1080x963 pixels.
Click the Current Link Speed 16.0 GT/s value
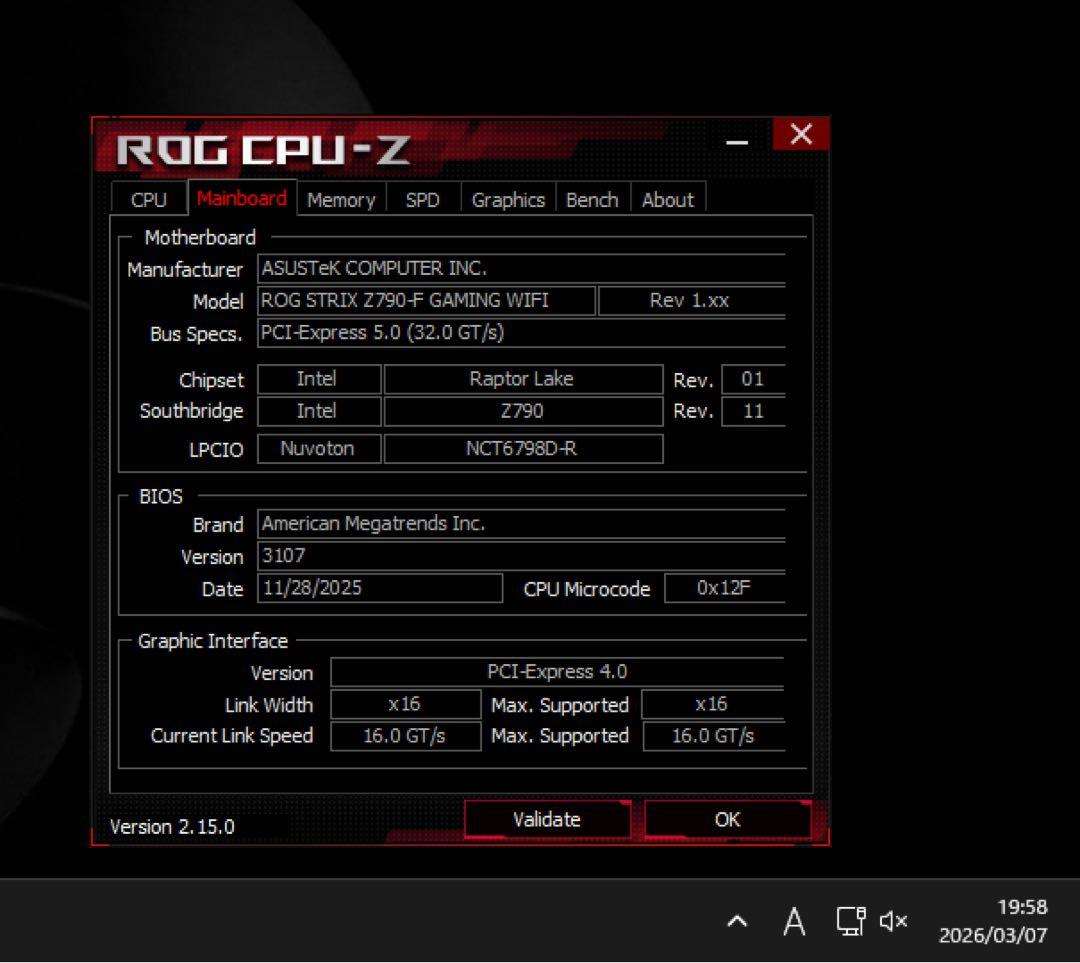coord(406,736)
